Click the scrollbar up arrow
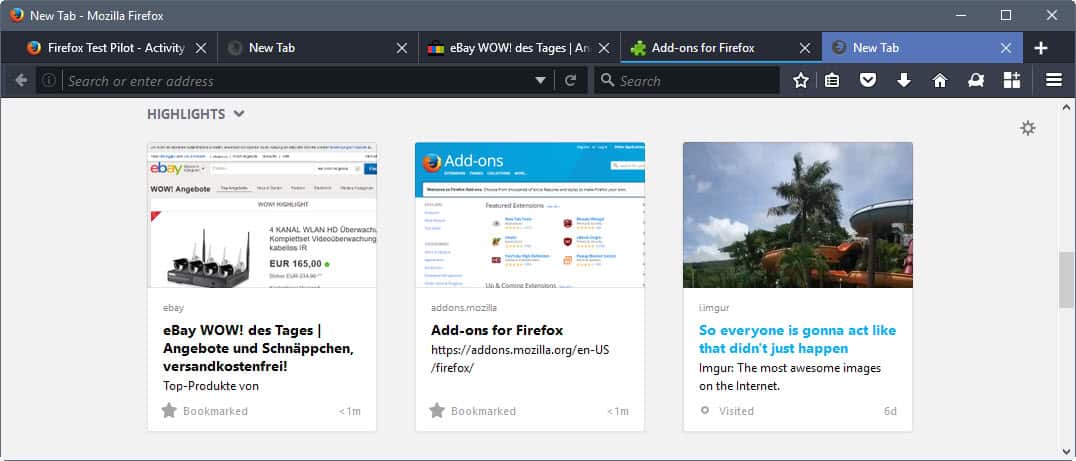The width and height of the screenshot is (1076, 461). click(x=1066, y=108)
